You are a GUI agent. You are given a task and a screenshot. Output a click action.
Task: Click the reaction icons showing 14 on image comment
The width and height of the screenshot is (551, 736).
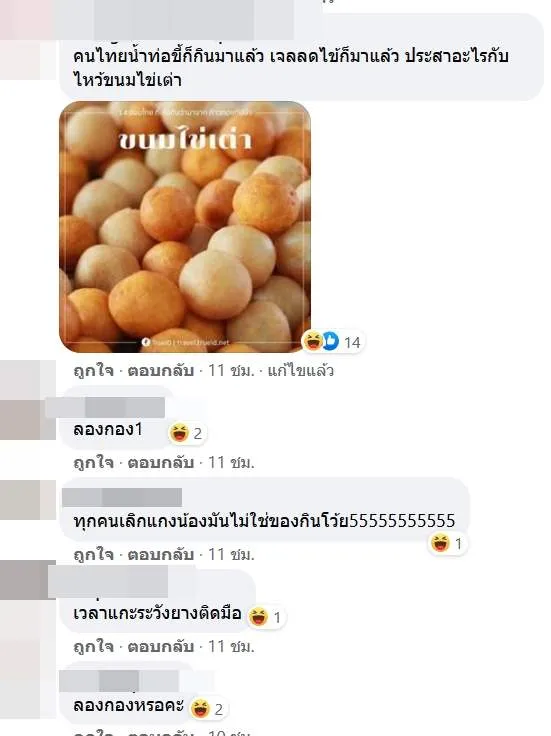pos(332,341)
